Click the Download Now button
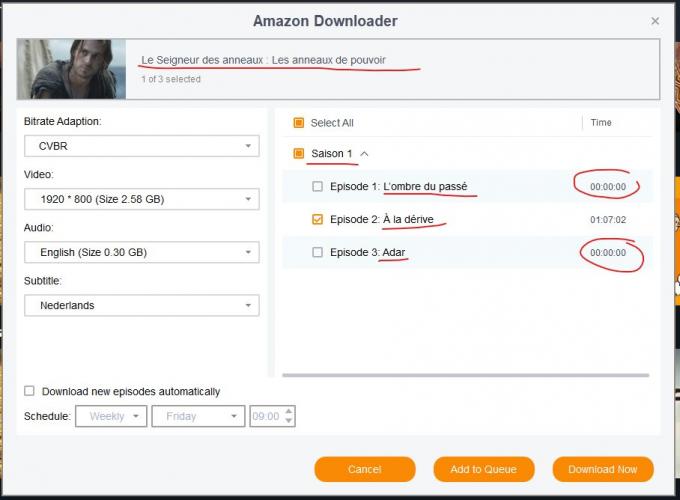Screen dimensions: 680x500 [603, 469]
